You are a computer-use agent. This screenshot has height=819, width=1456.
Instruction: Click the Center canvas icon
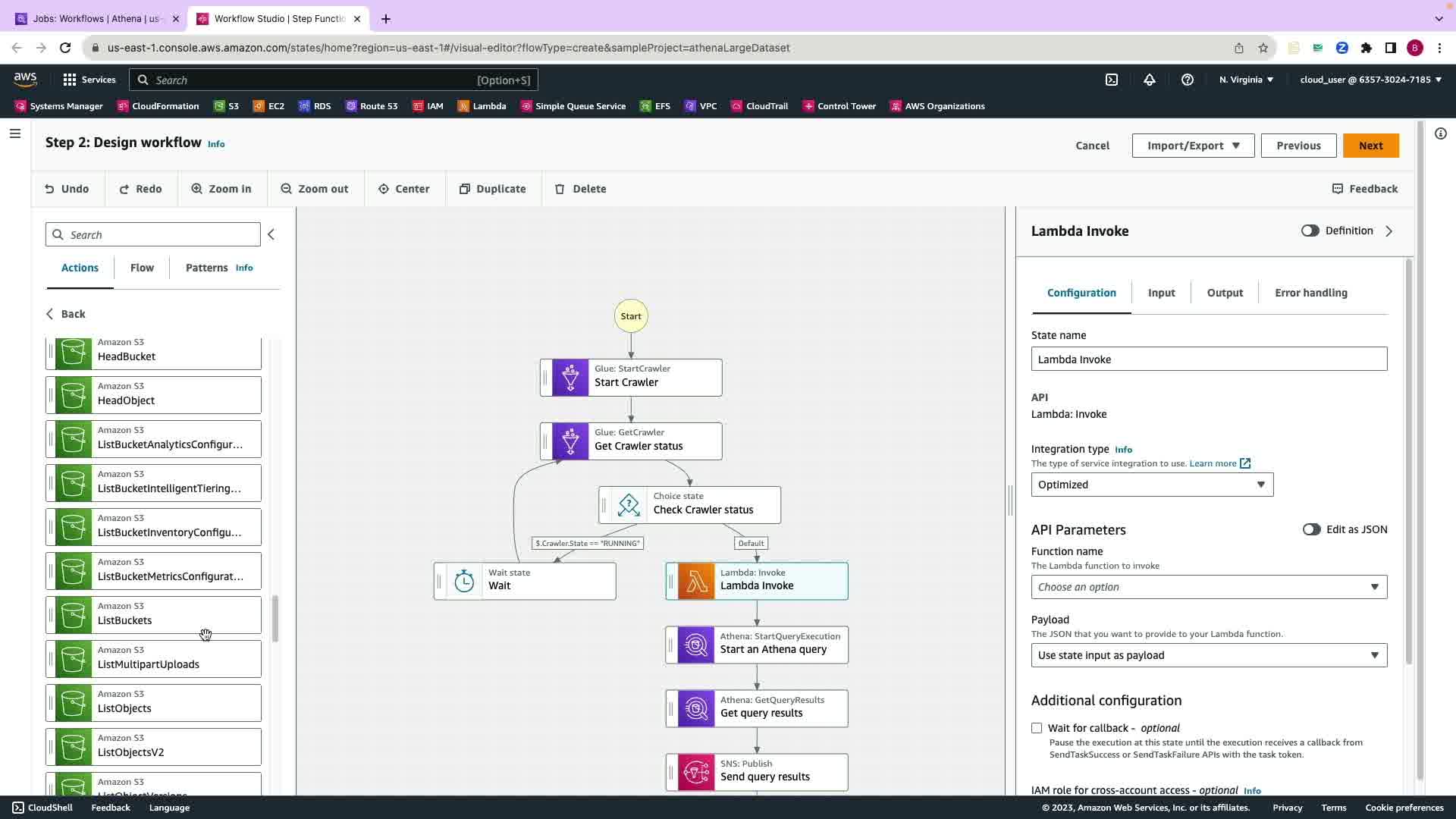[384, 189]
